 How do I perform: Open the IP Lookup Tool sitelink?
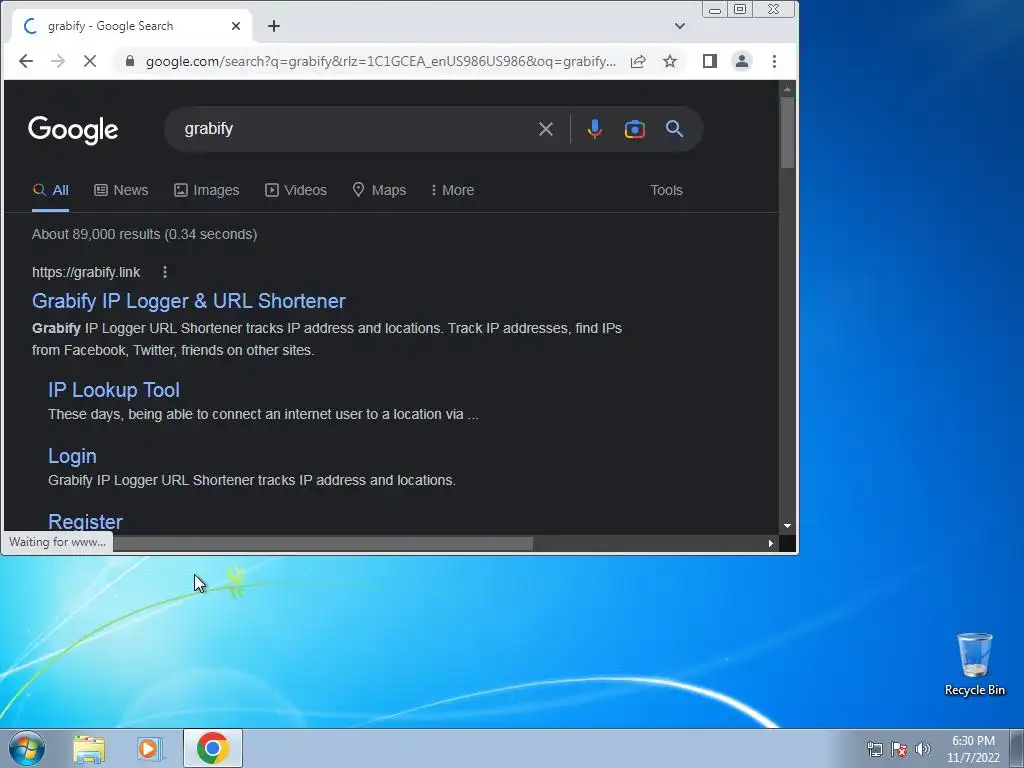[x=114, y=391]
